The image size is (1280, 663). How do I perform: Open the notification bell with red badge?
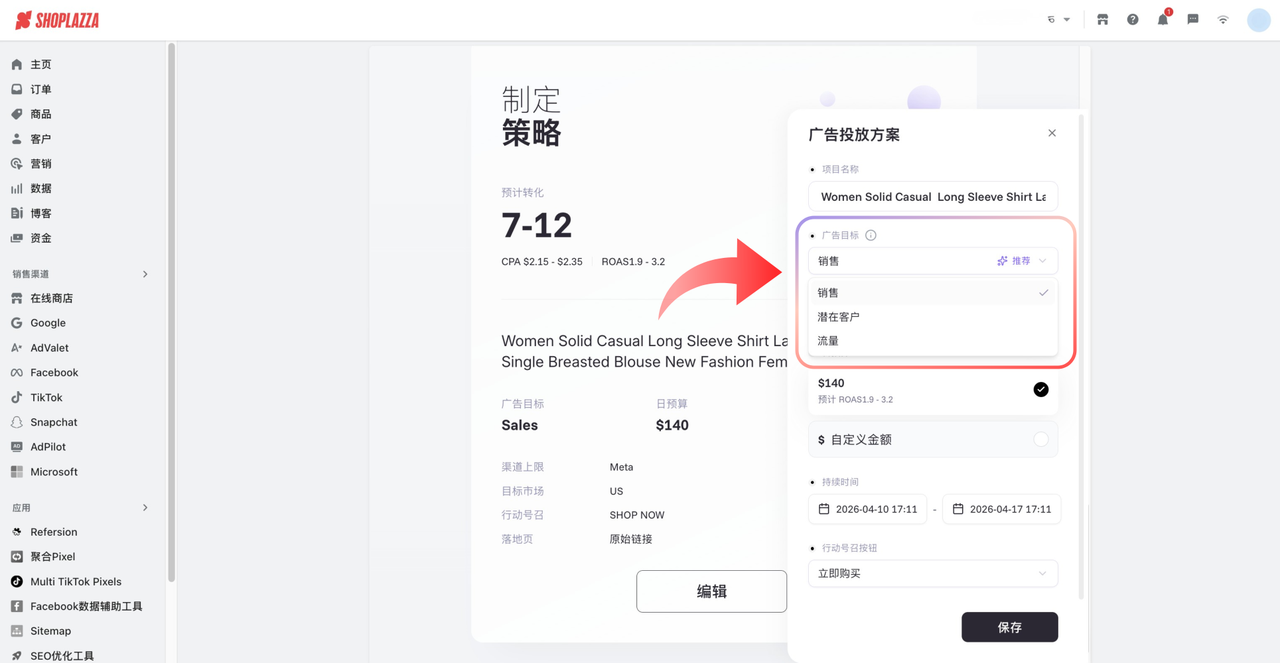1162,19
